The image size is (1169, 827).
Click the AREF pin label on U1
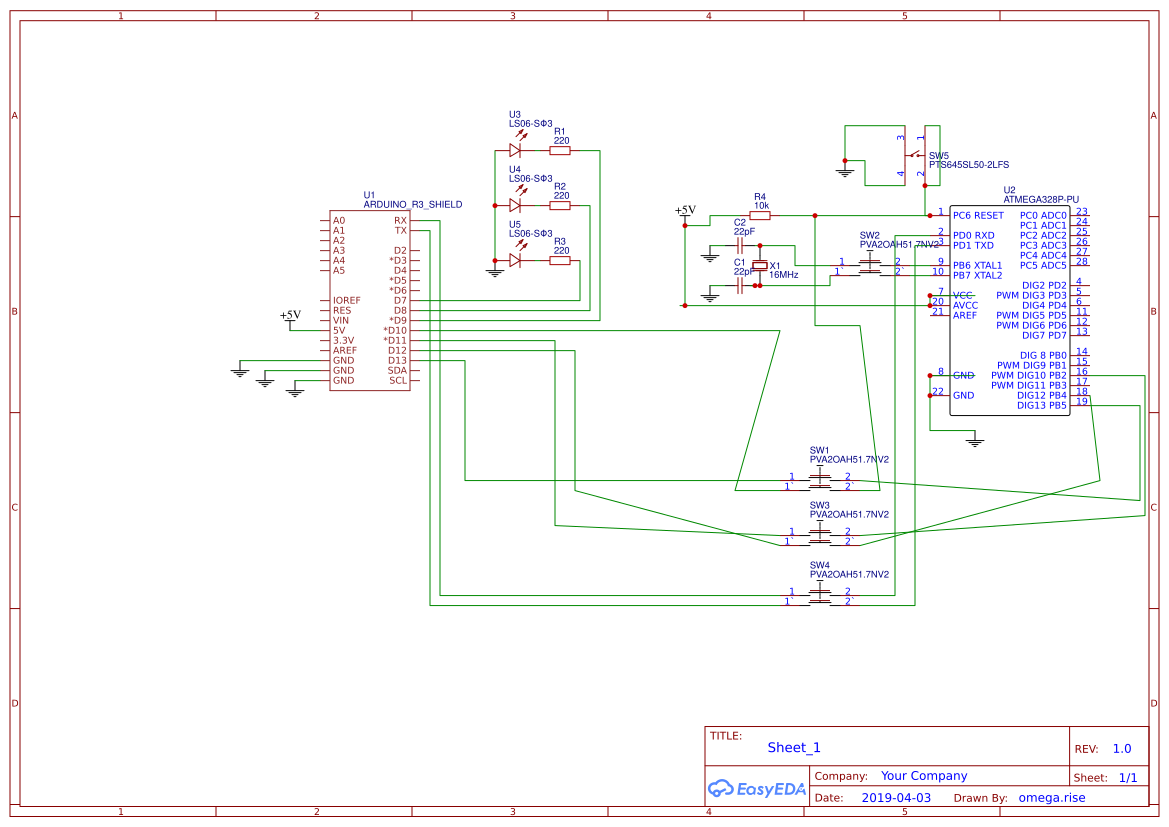[345, 350]
